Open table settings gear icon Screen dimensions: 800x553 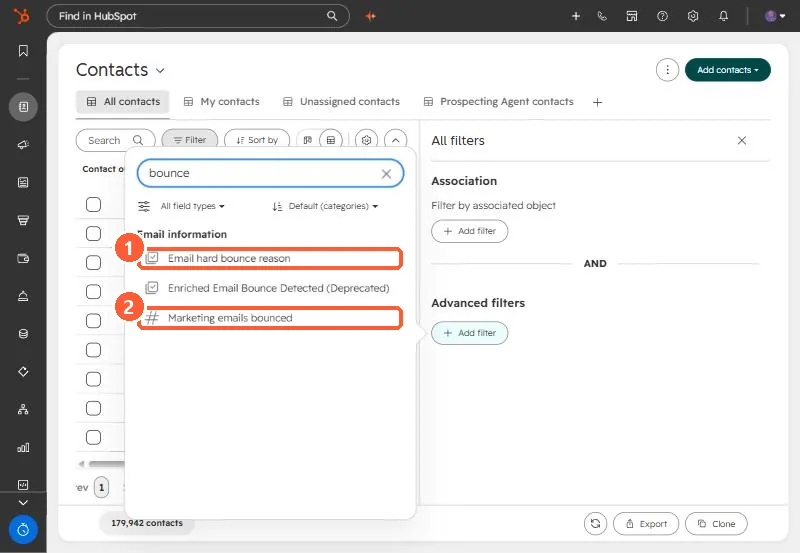click(x=366, y=140)
